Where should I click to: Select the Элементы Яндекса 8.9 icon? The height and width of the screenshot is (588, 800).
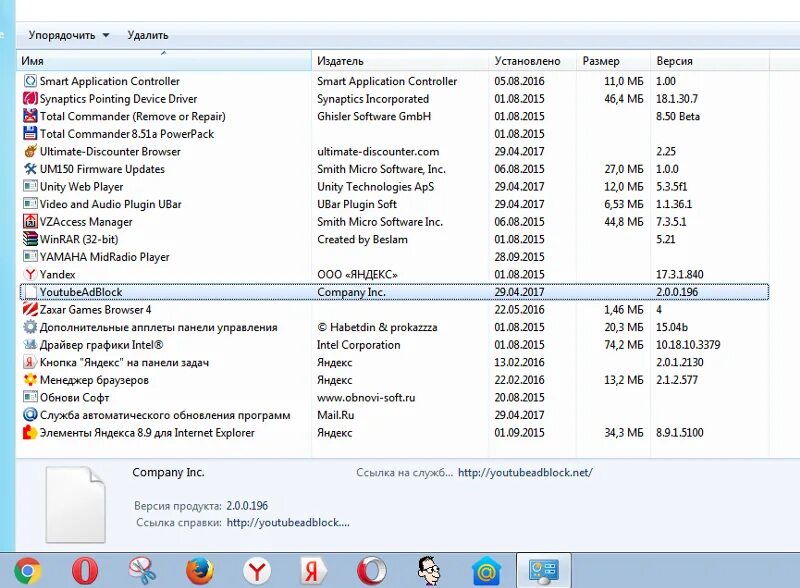coord(30,432)
